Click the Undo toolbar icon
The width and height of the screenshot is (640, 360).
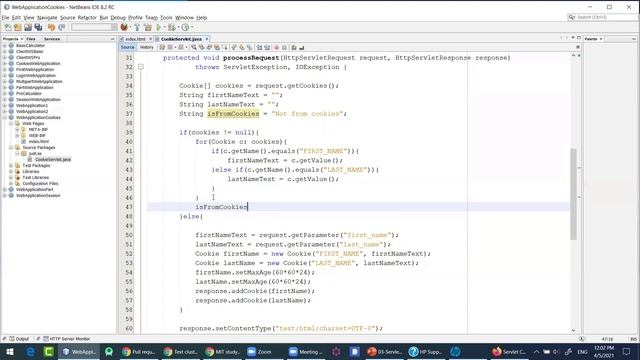tap(51, 27)
